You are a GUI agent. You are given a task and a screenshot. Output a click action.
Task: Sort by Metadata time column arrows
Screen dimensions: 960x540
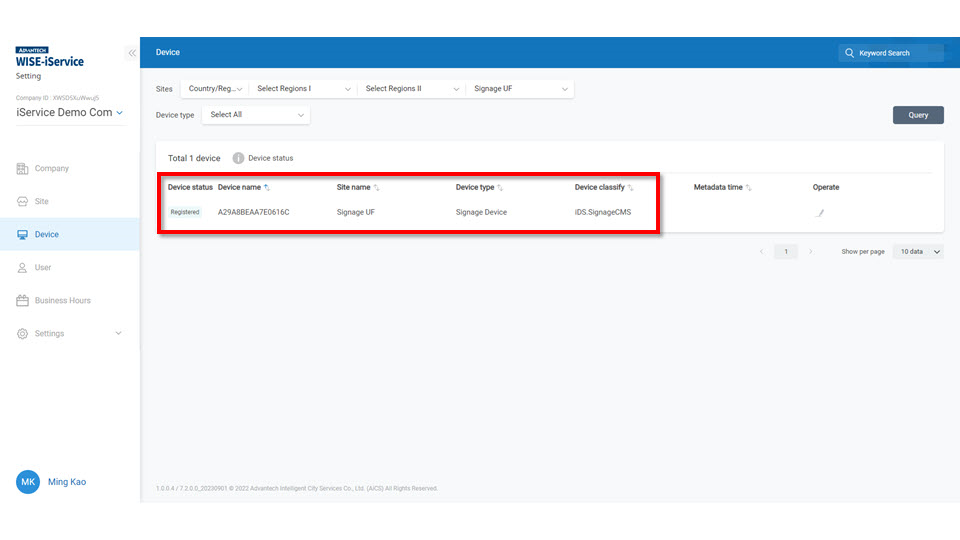pyautogui.click(x=748, y=188)
